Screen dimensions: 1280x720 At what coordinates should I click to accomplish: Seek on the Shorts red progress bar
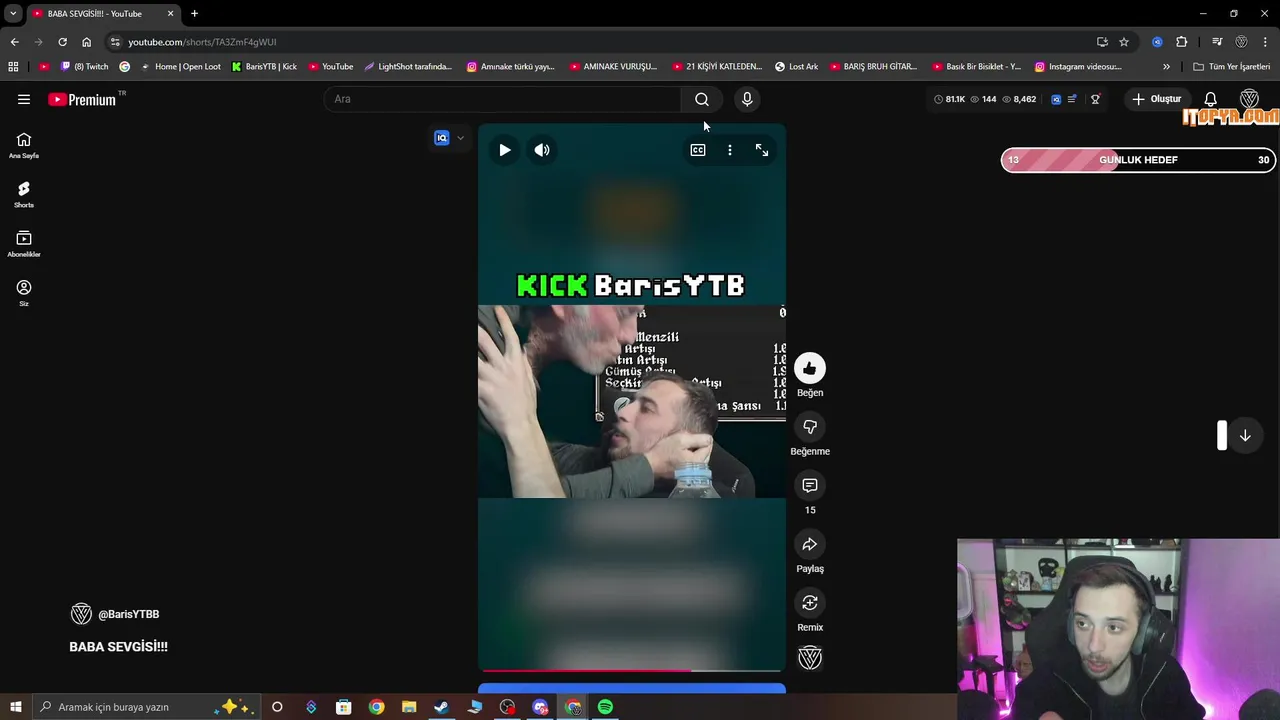tap(632, 670)
